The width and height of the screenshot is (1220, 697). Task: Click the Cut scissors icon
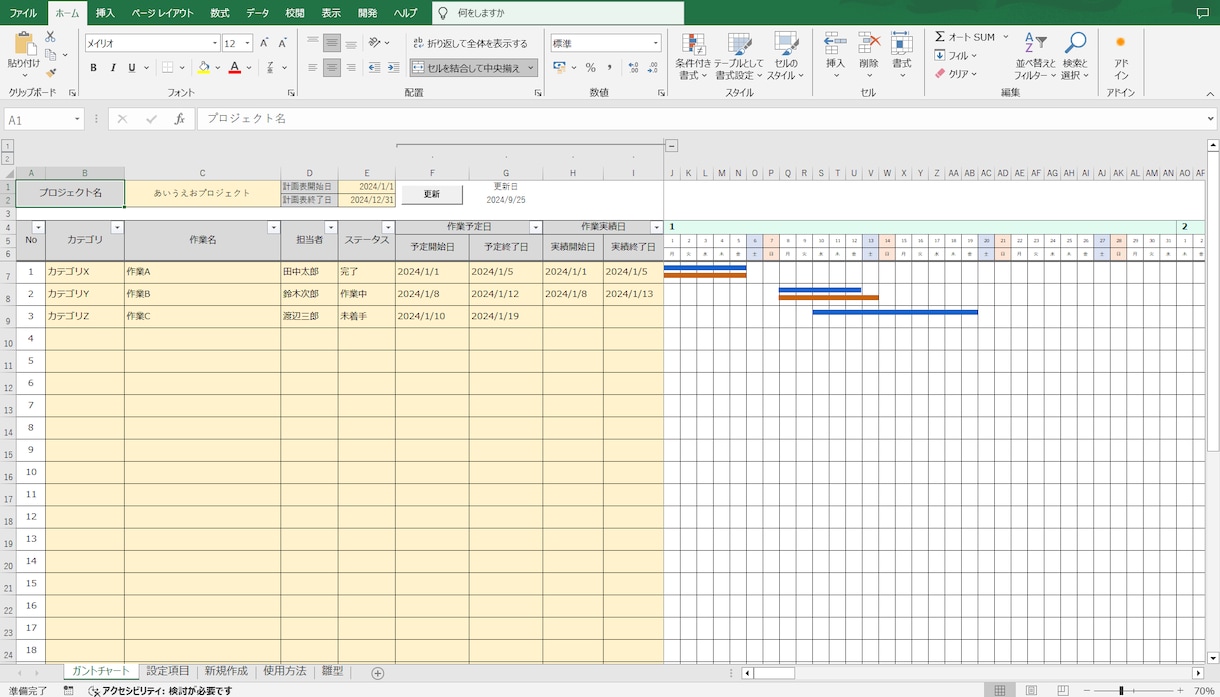click(x=50, y=37)
